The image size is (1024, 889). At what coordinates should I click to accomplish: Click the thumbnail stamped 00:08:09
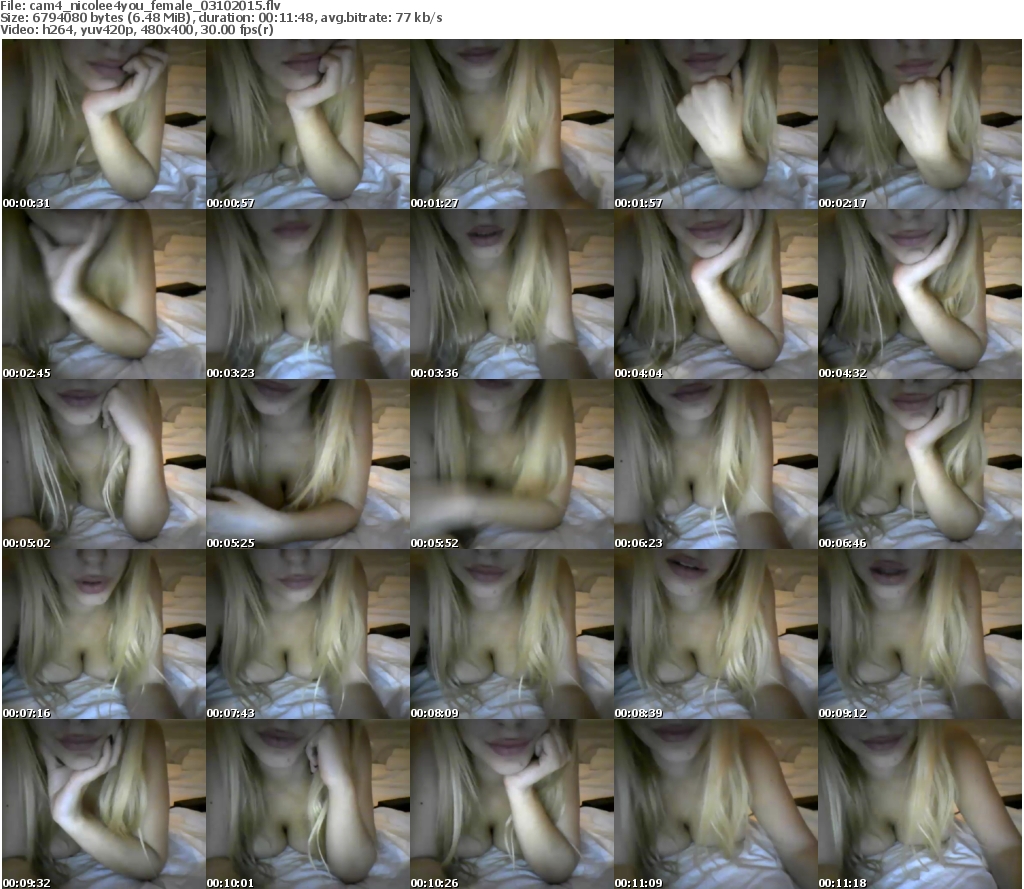pyautogui.click(x=511, y=634)
